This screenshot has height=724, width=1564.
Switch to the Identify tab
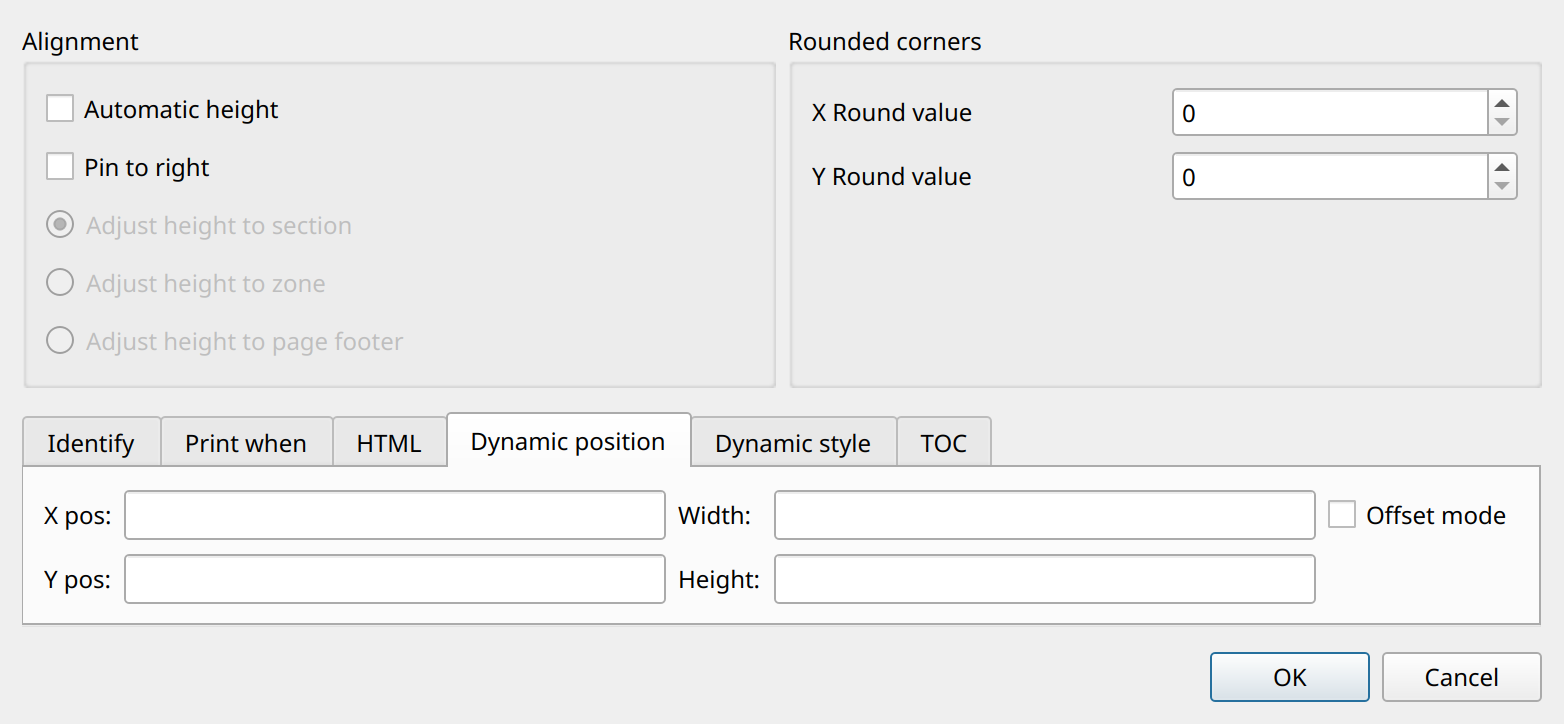pyautogui.click(x=91, y=443)
